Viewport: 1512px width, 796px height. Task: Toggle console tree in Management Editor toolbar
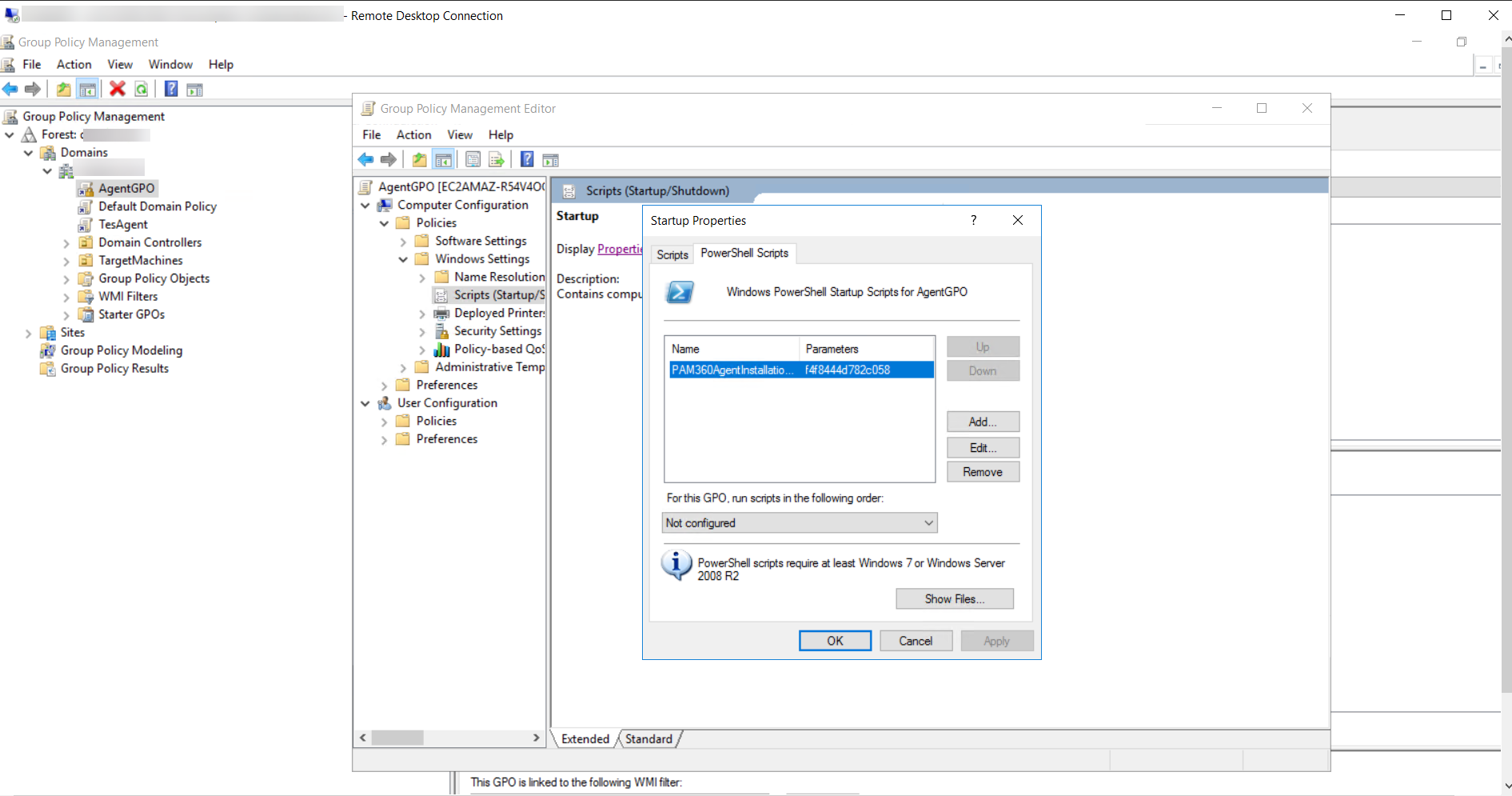tap(443, 159)
